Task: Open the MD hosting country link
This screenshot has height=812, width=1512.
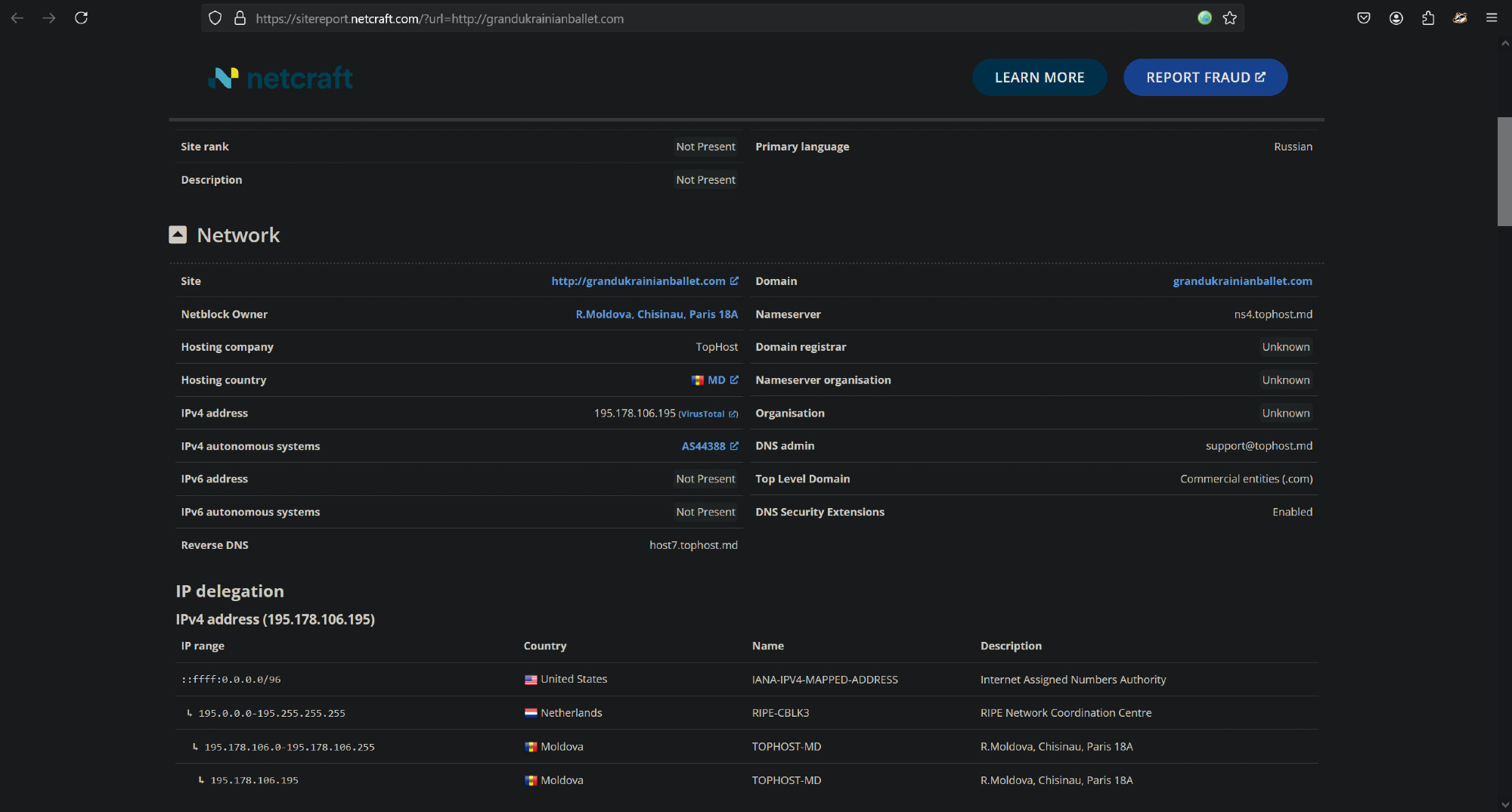Action: [x=716, y=380]
